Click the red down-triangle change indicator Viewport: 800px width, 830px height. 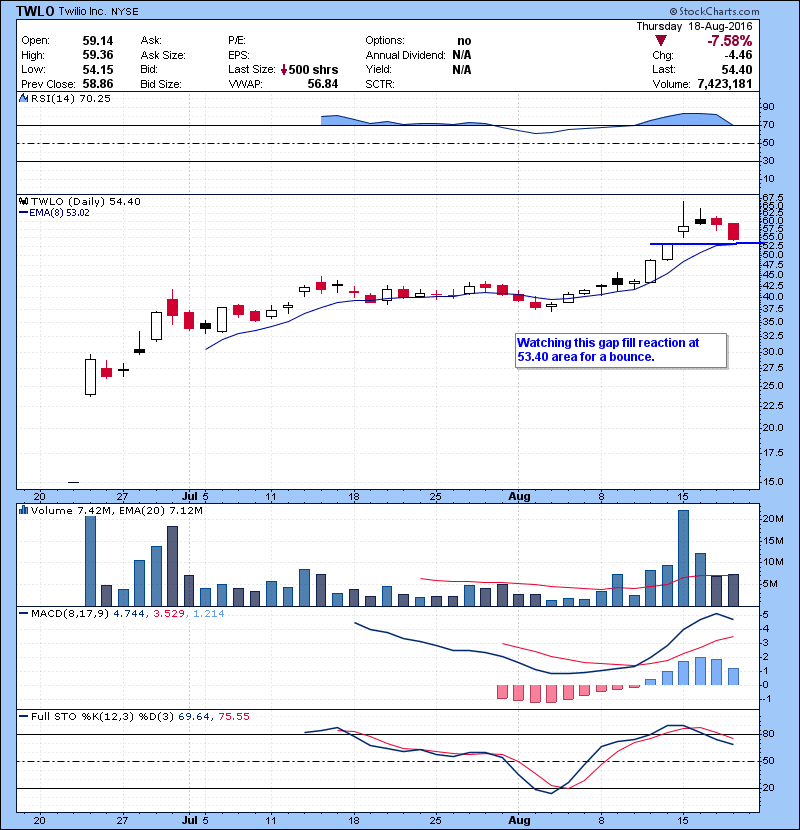(x=660, y=41)
